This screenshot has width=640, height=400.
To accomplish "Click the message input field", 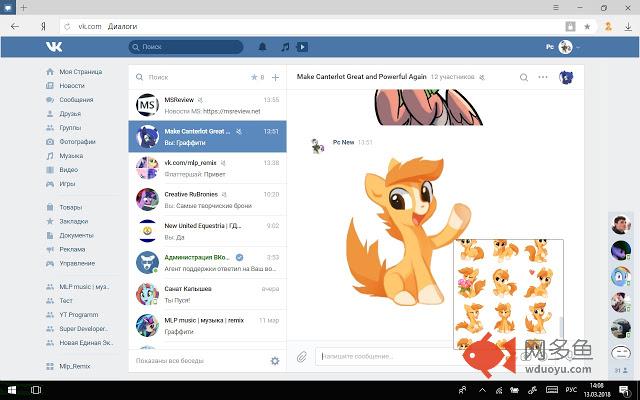I will pos(388,356).
